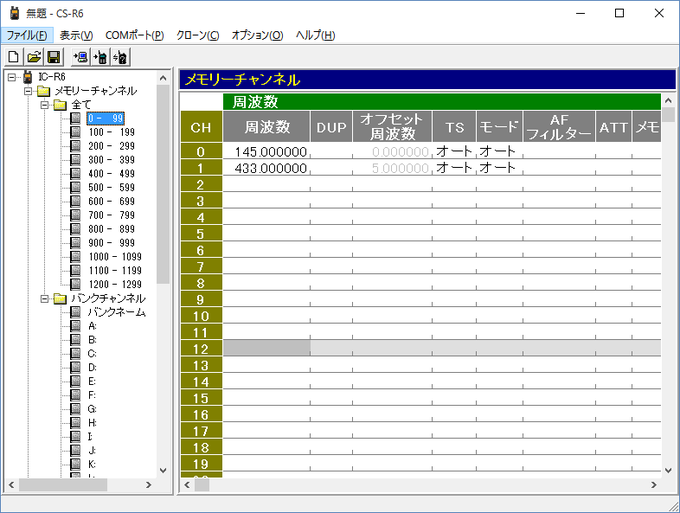Screen dimensions: 680x513
Task: Click the DUP column header
Action: click(331, 127)
